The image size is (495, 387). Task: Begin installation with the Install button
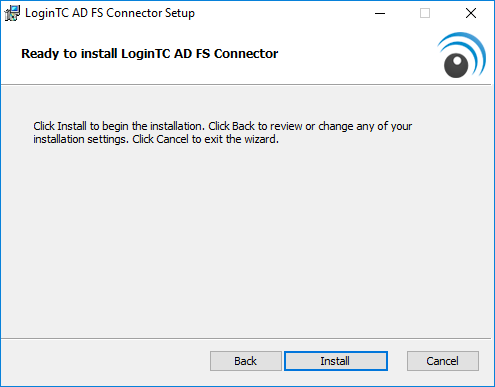point(336,361)
